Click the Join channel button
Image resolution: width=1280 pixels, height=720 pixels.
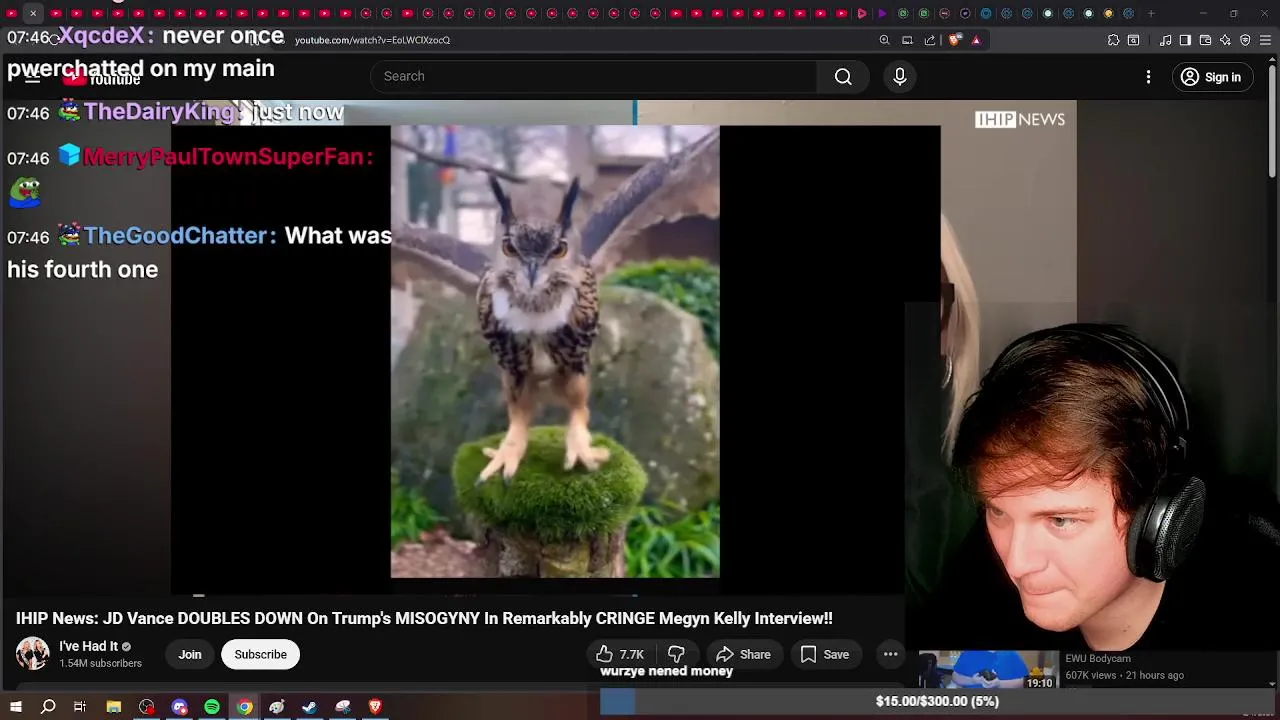(190, 655)
